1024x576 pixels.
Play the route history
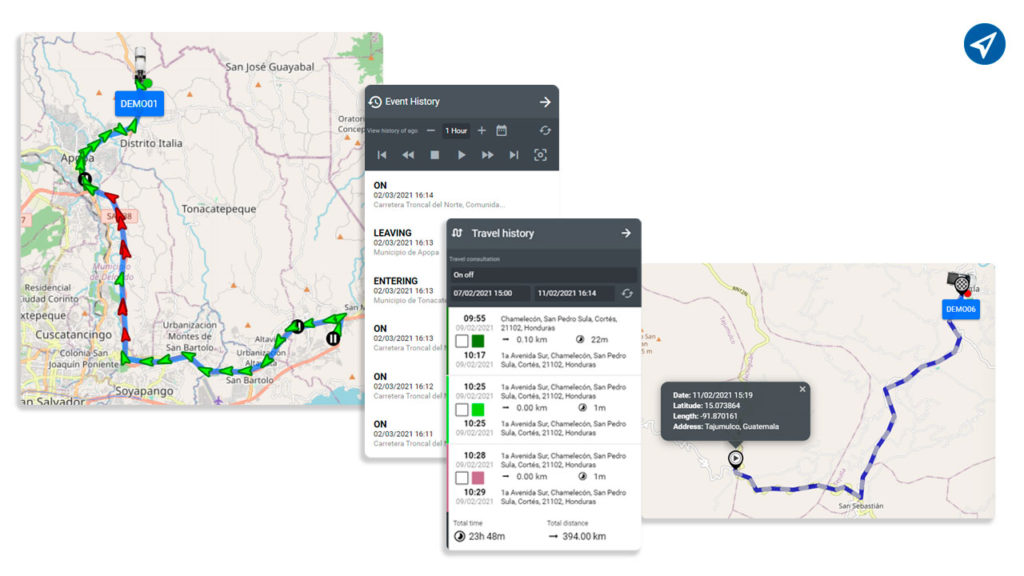(461, 155)
